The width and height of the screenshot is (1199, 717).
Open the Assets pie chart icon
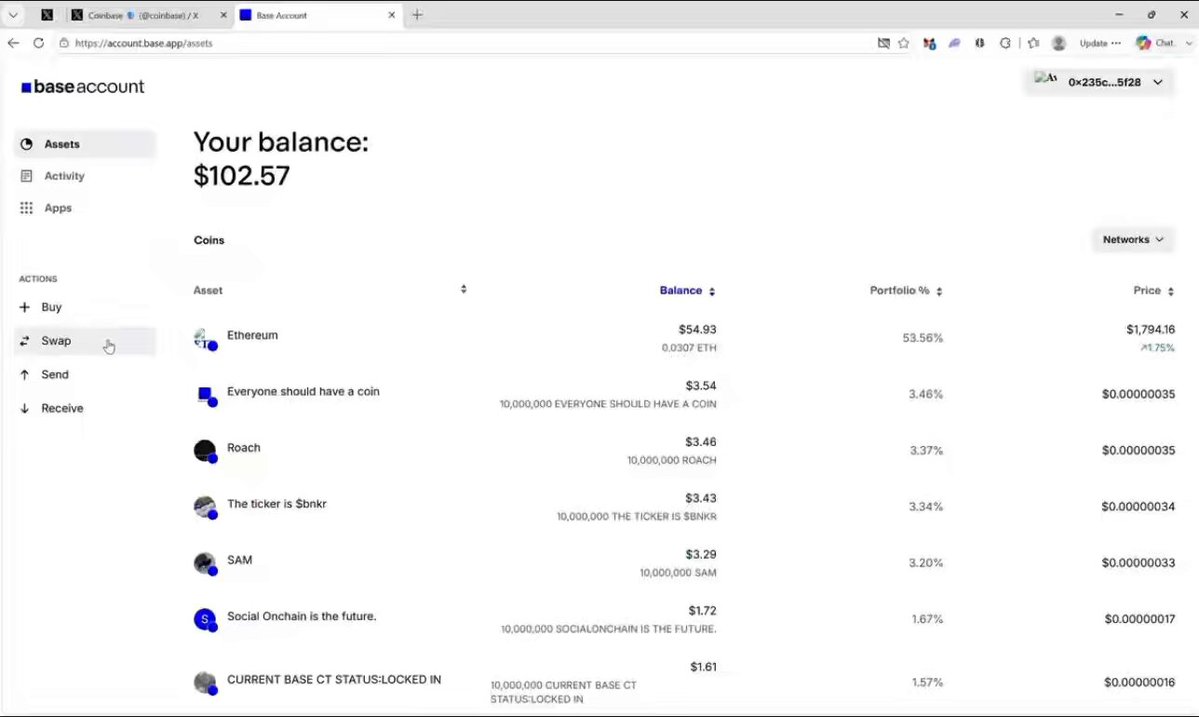pos(27,144)
